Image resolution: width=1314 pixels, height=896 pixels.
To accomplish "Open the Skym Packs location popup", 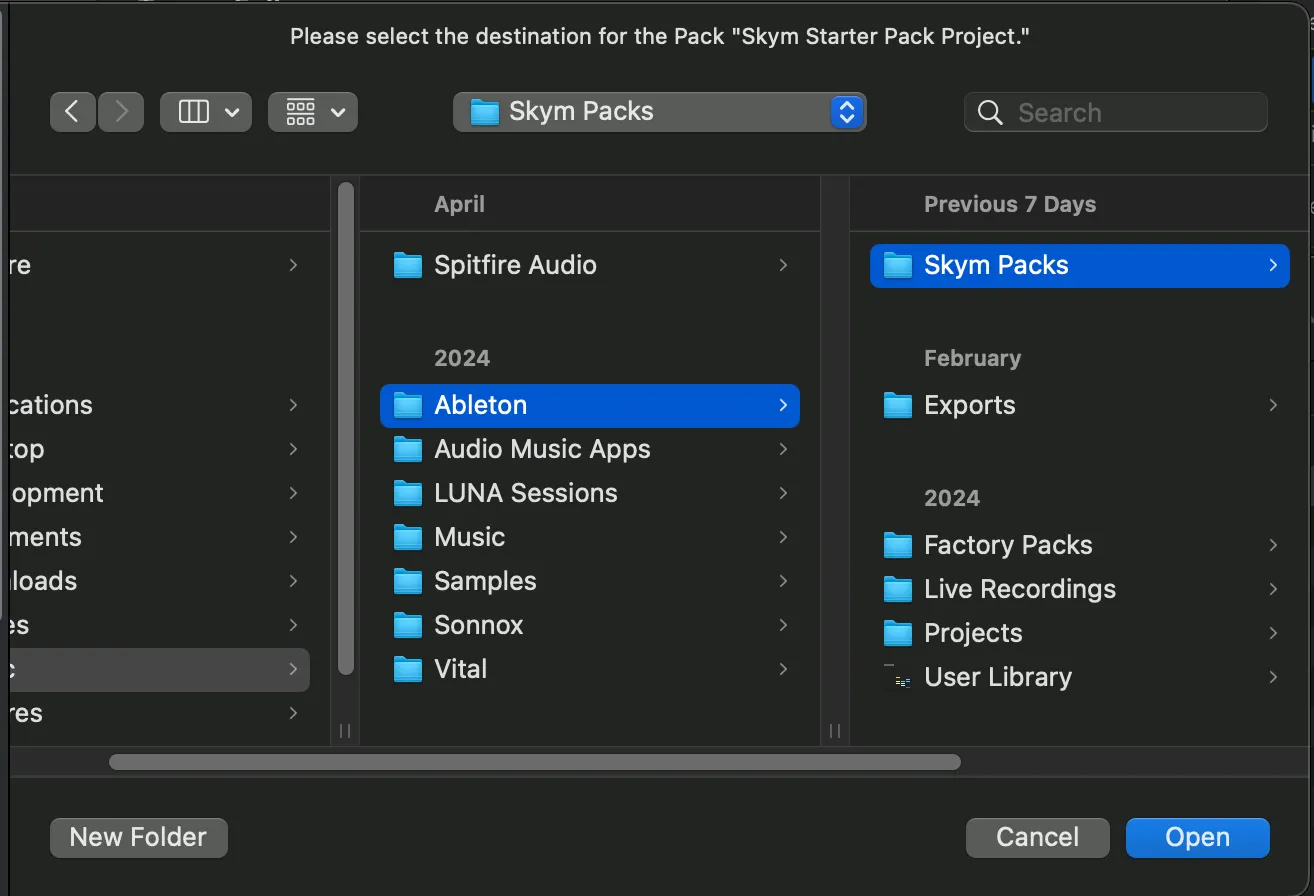I will (660, 112).
